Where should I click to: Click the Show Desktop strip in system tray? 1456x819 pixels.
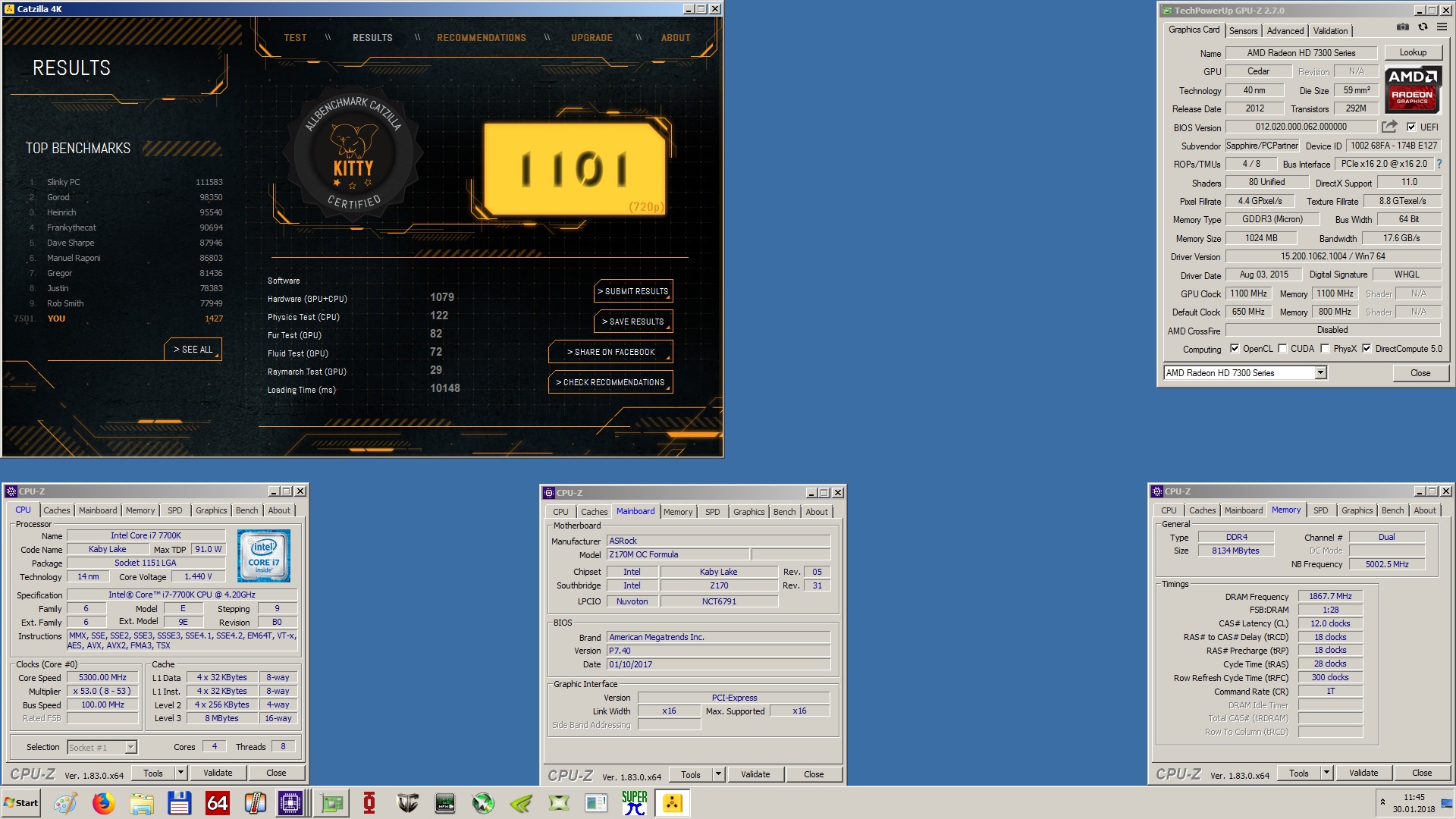[1447, 803]
